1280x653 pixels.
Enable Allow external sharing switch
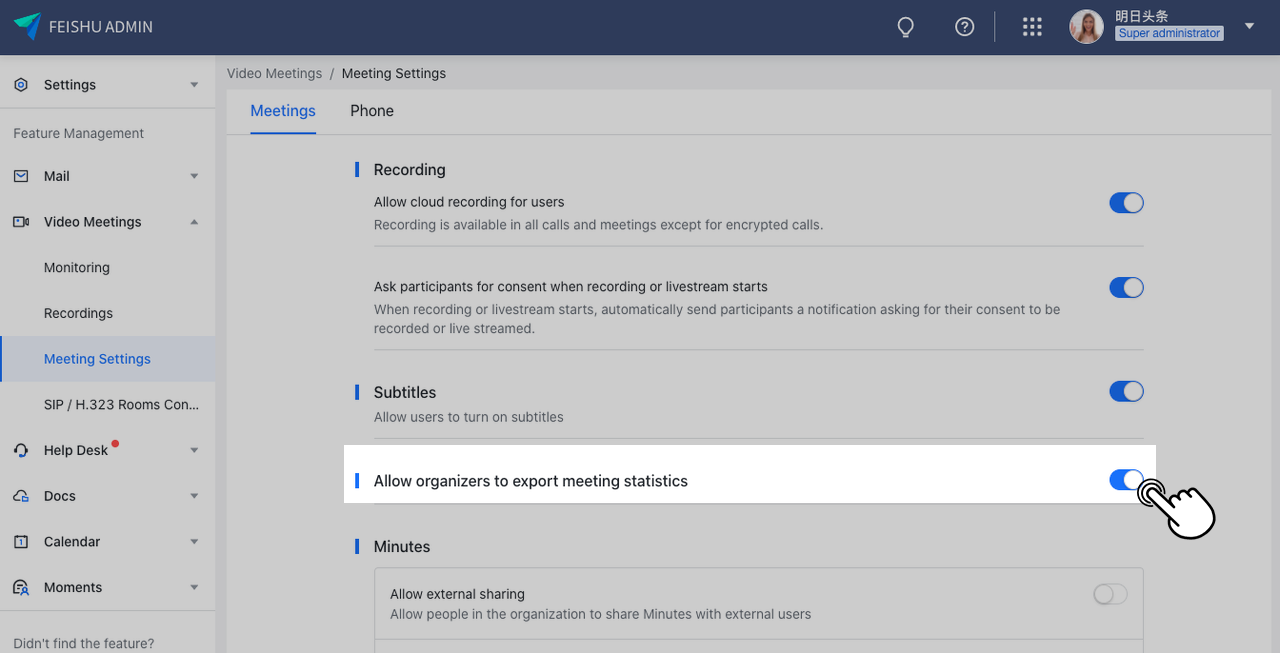click(x=1110, y=595)
